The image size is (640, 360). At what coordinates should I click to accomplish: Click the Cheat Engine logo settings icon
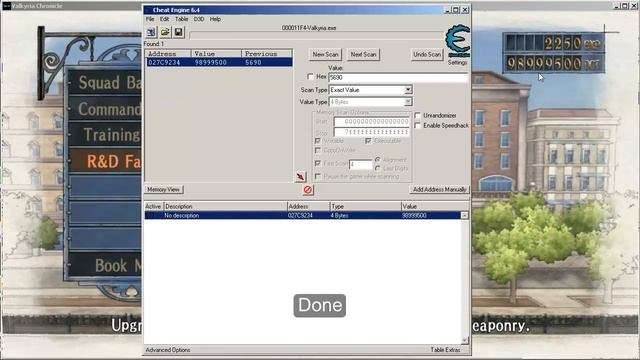458,41
